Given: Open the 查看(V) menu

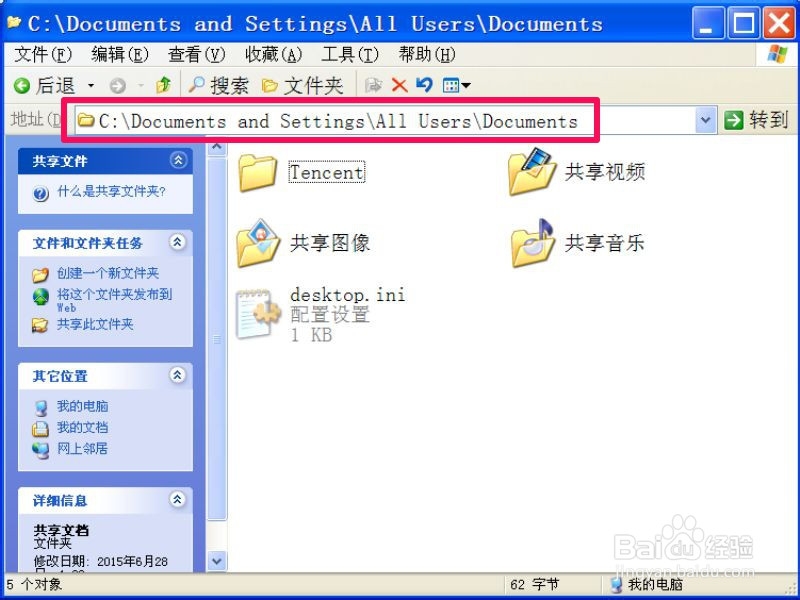Looking at the screenshot, I should [196, 54].
